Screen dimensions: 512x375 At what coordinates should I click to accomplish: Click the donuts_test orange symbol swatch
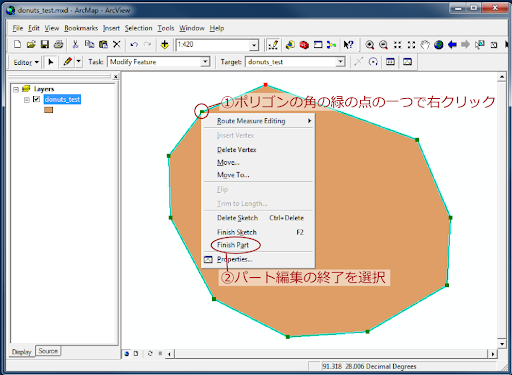tap(49, 110)
